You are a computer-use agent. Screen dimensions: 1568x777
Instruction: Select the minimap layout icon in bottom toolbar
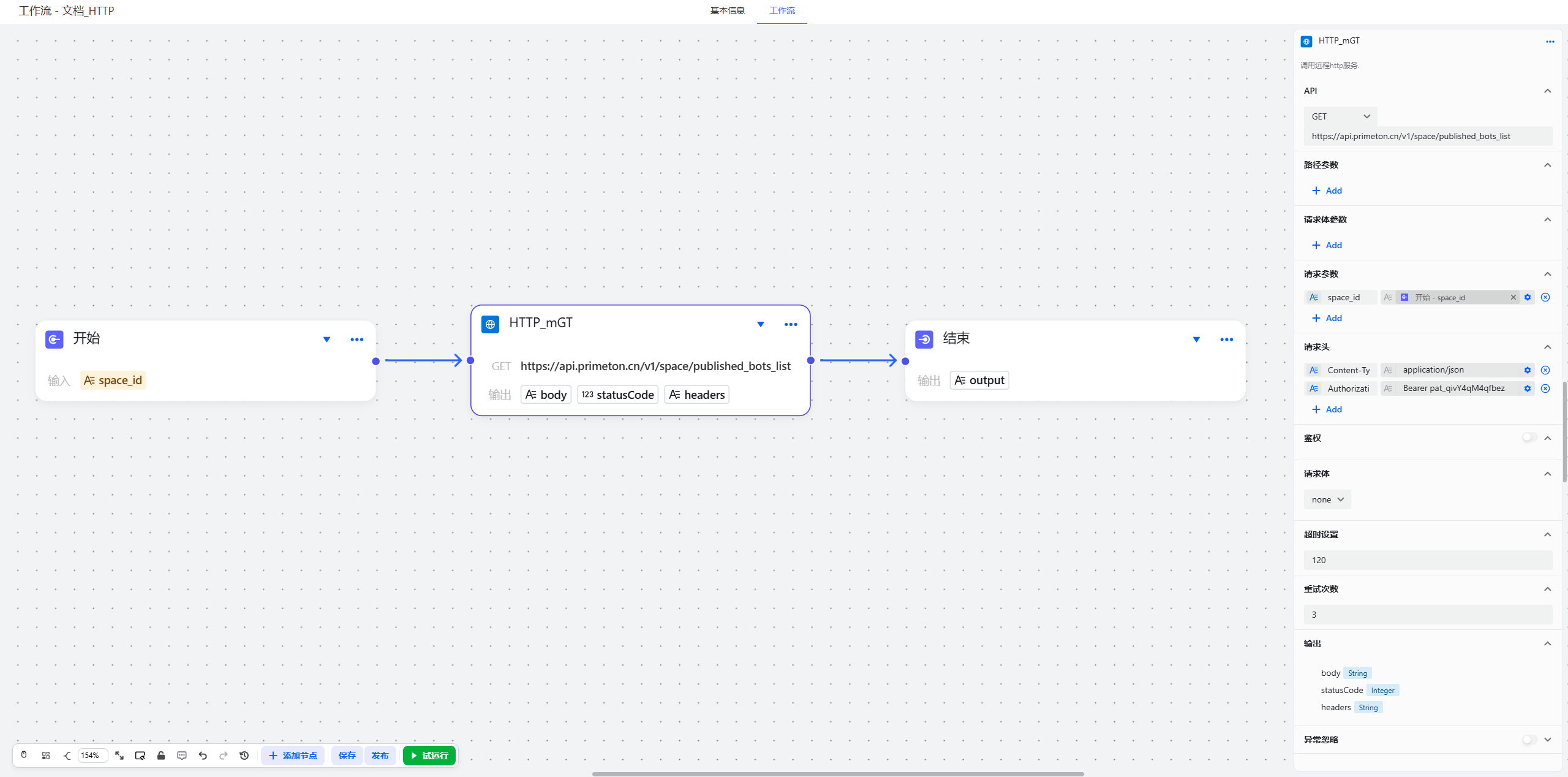pos(46,756)
